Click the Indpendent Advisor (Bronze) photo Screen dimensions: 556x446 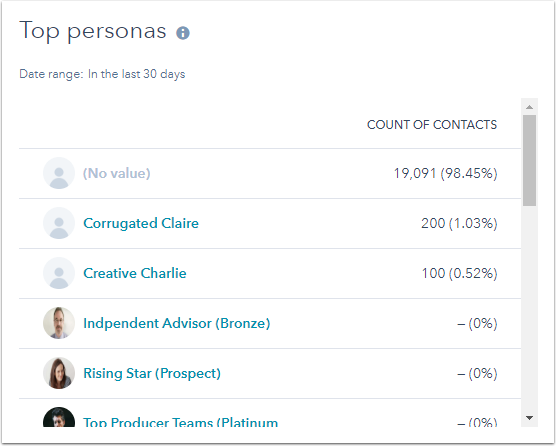point(59,323)
